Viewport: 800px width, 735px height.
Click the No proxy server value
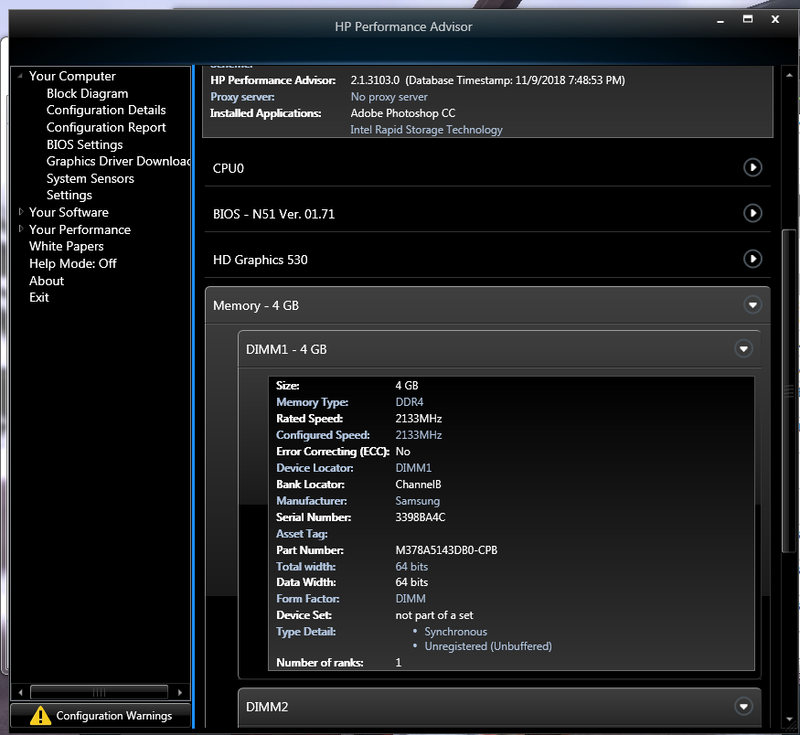tap(389, 97)
